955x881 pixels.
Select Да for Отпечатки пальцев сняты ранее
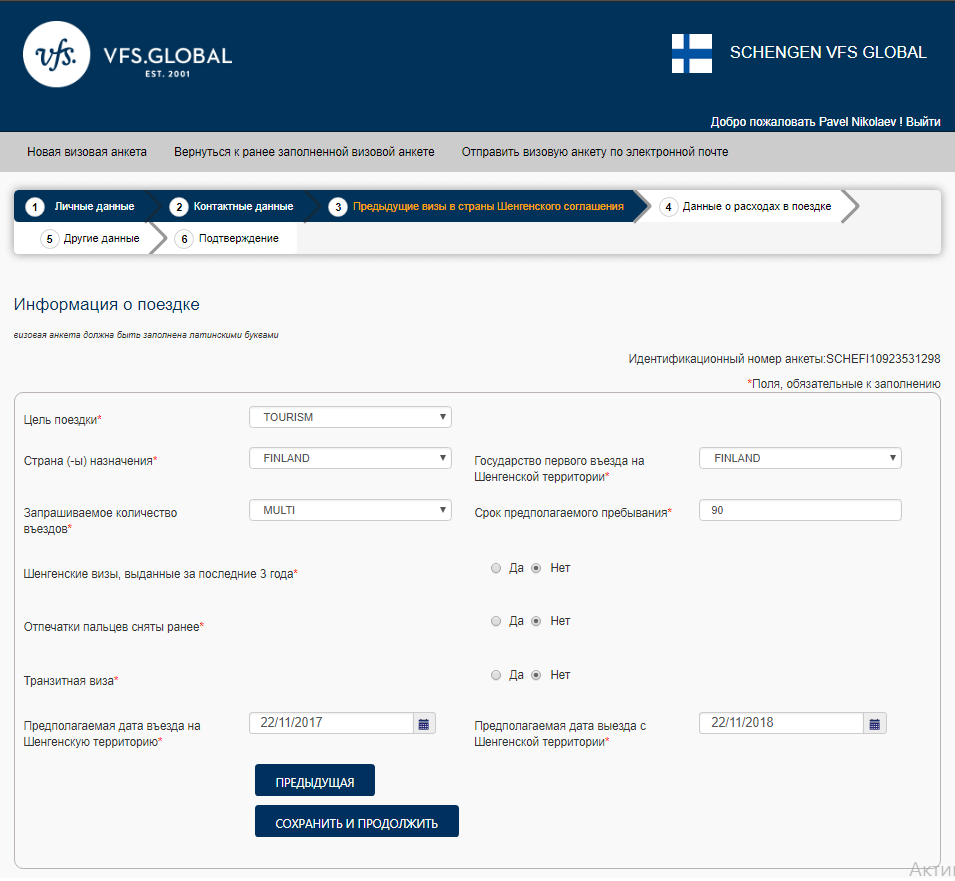(x=496, y=621)
